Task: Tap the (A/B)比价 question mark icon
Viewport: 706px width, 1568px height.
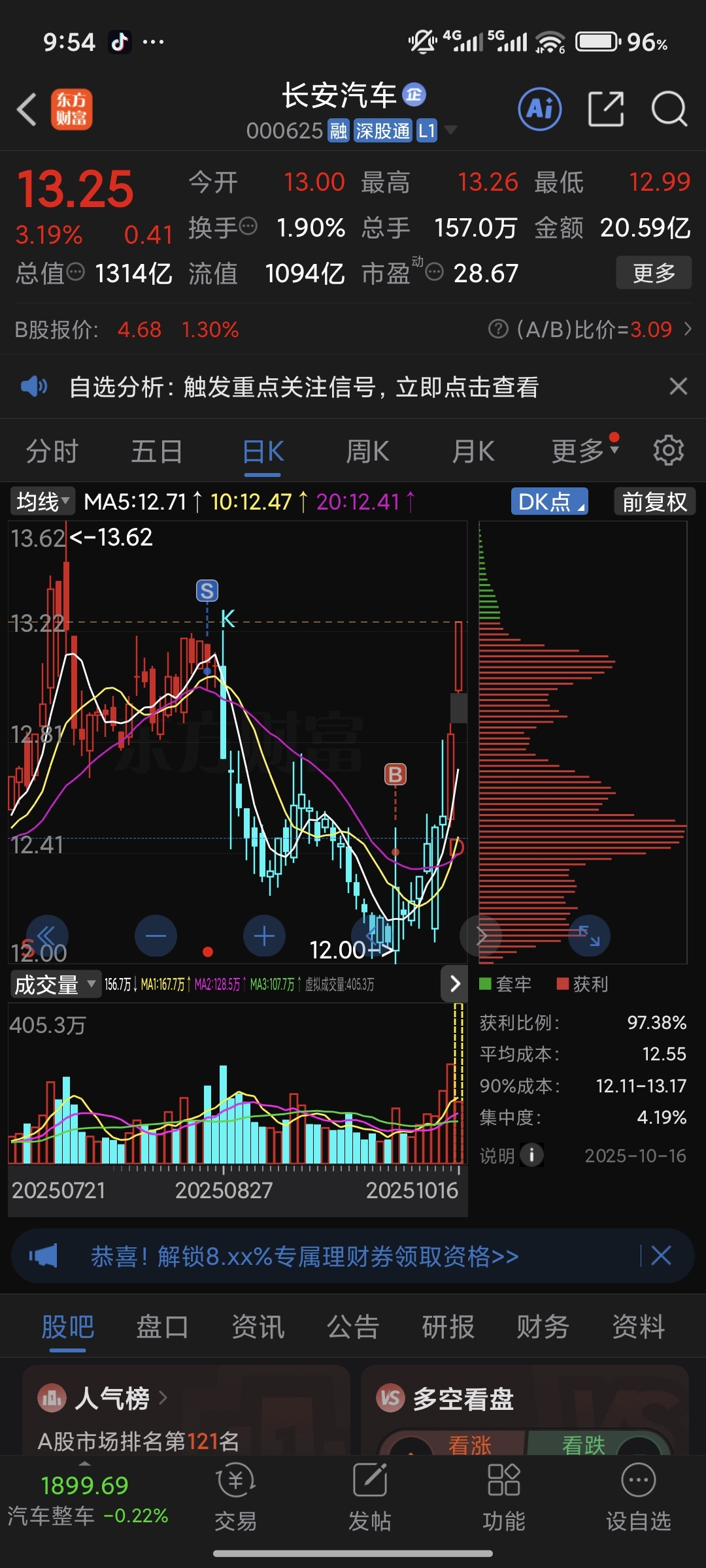Action: [498, 329]
